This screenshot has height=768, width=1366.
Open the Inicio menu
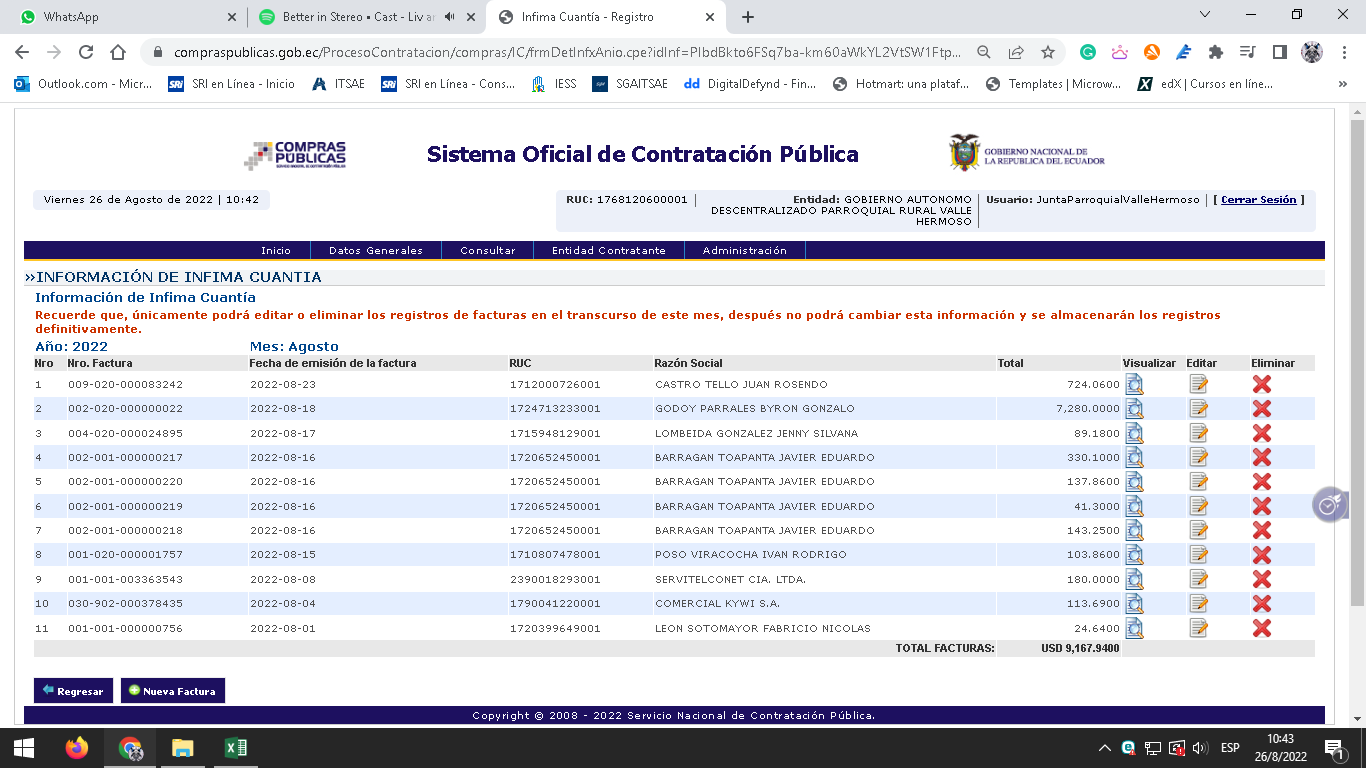pyautogui.click(x=276, y=251)
